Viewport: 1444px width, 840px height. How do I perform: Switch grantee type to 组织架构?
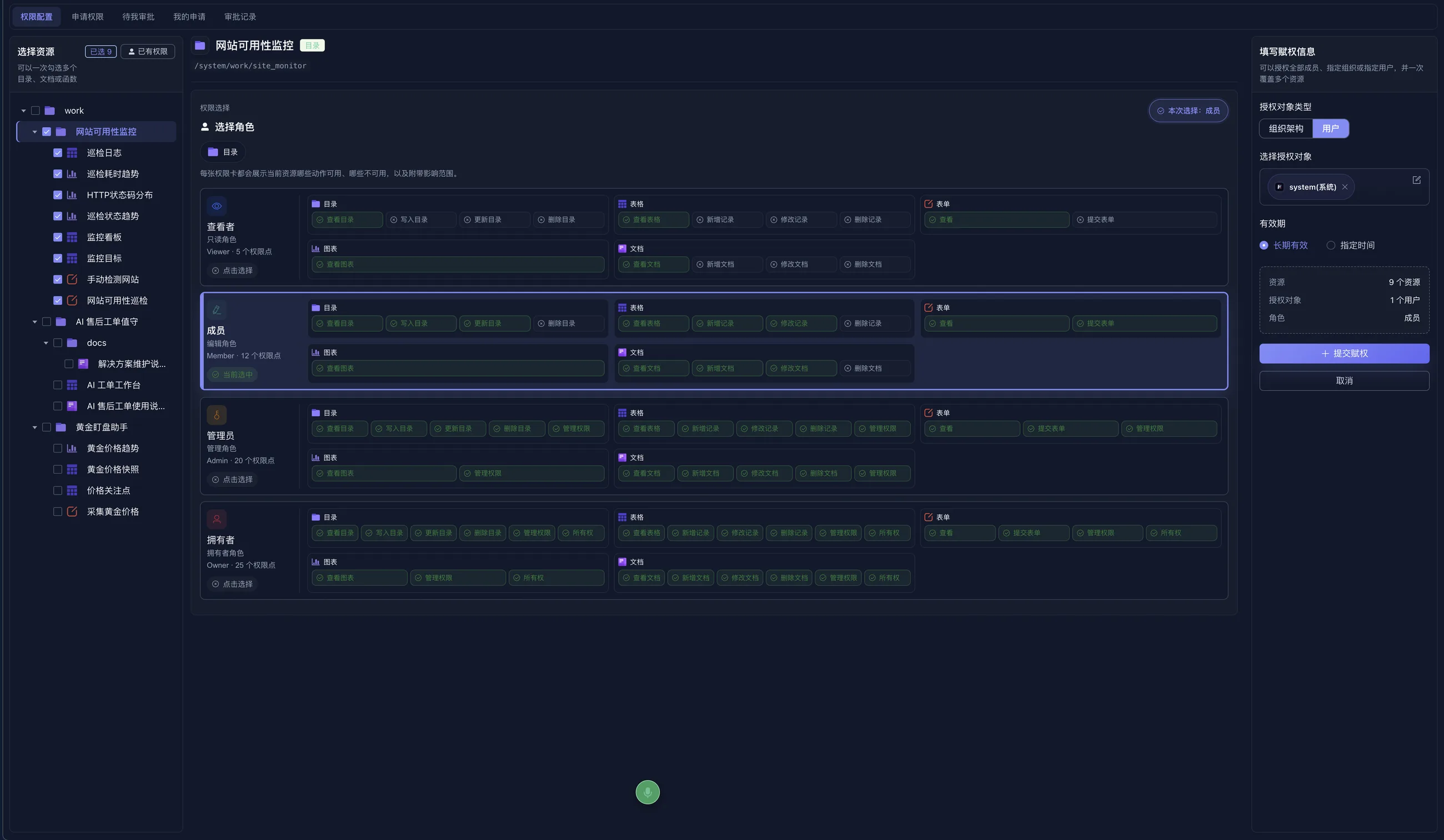coord(1286,128)
